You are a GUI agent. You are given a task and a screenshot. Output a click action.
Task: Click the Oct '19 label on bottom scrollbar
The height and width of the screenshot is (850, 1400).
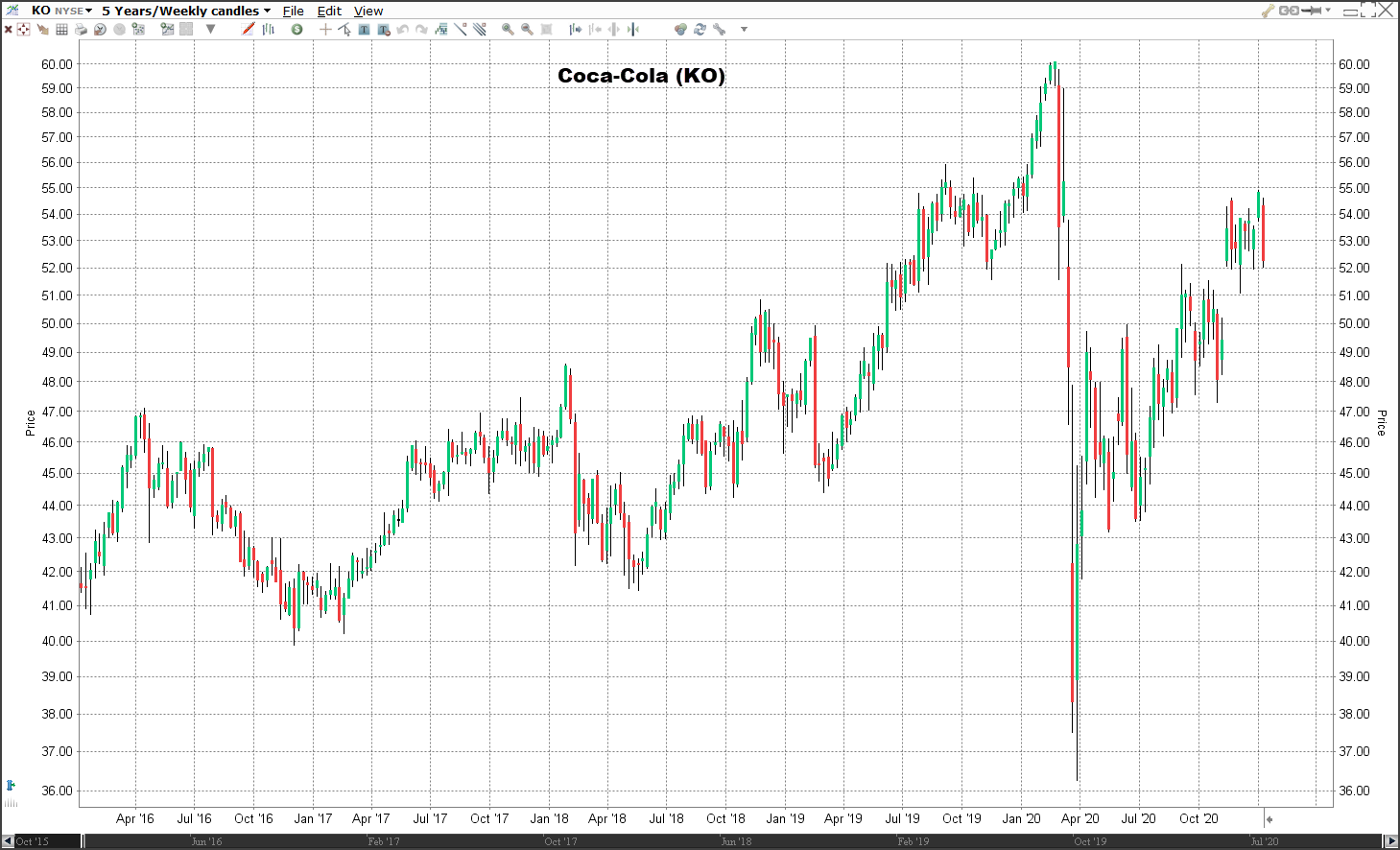coord(1090,841)
